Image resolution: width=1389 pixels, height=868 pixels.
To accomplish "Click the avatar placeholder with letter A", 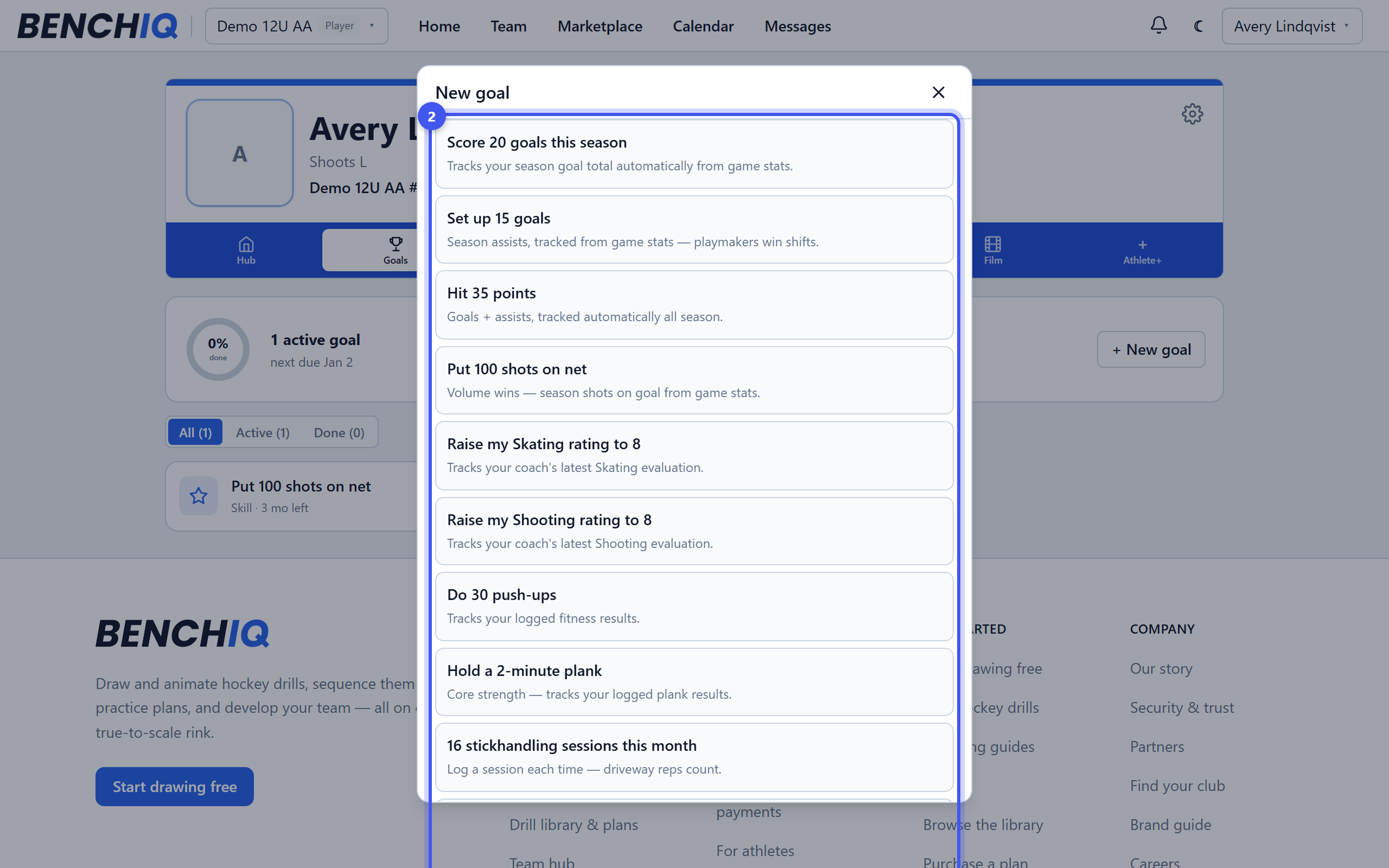I will click(x=239, y=154).
